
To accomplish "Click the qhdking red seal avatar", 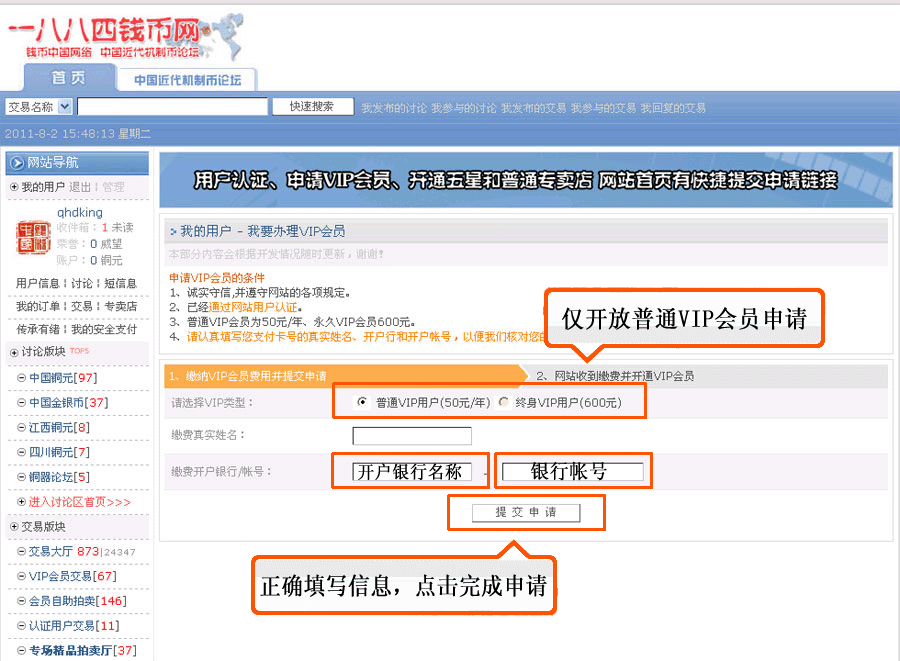I will click(x=32, y=237).
